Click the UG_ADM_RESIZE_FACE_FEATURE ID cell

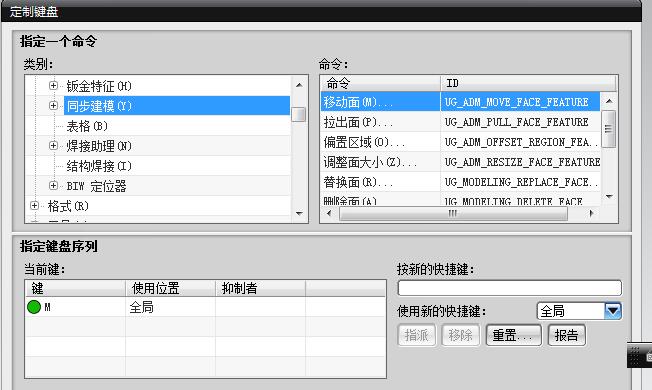[520, 162]
